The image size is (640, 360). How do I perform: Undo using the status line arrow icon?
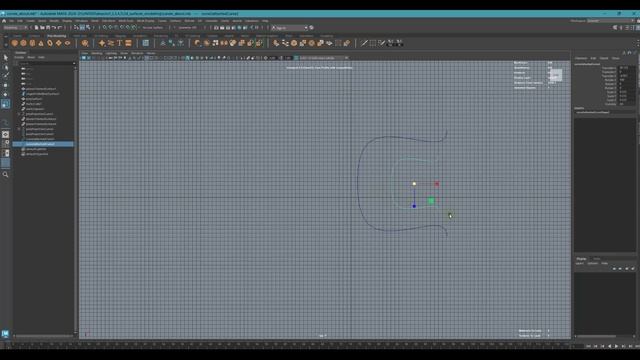[54, 27]
